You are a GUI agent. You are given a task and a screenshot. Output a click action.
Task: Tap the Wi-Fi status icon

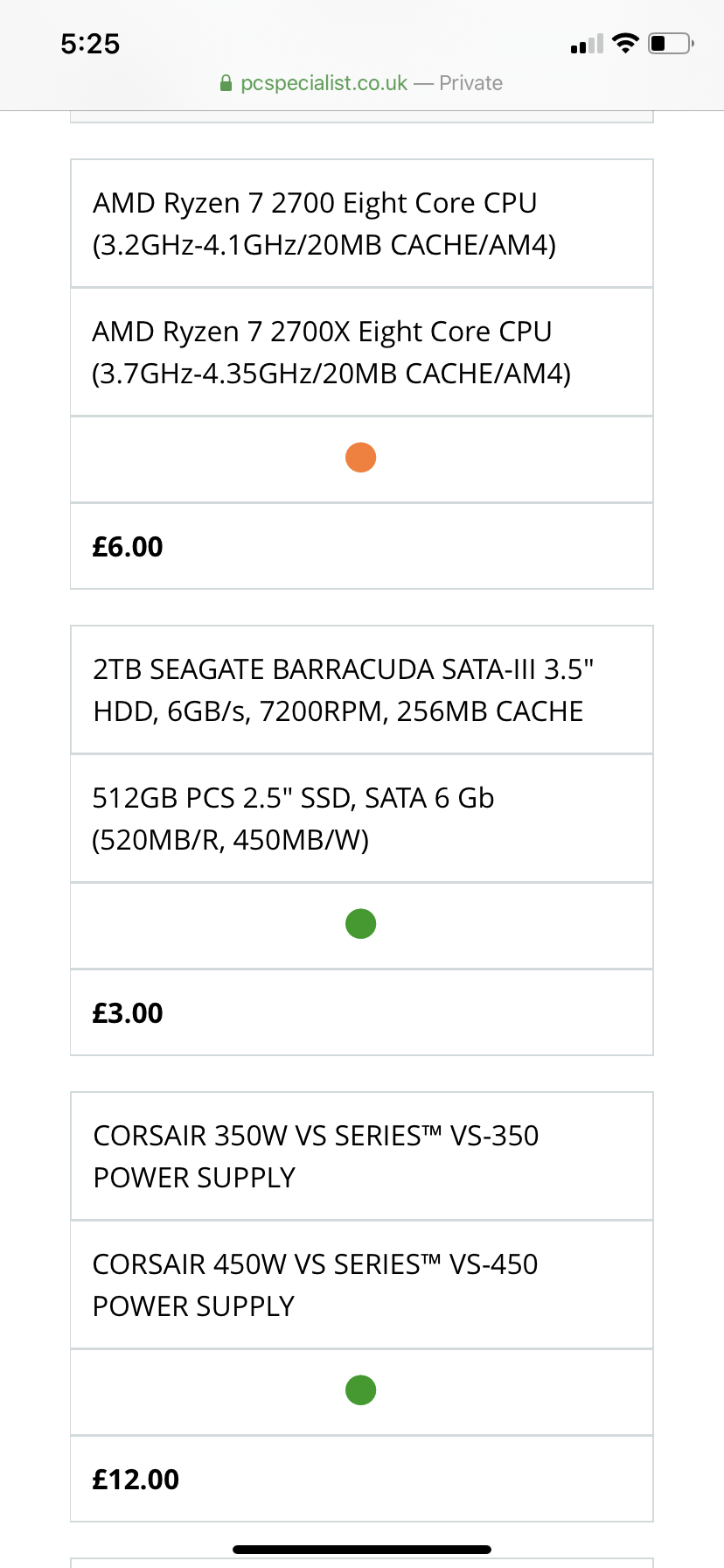click(x=625, y=43)
